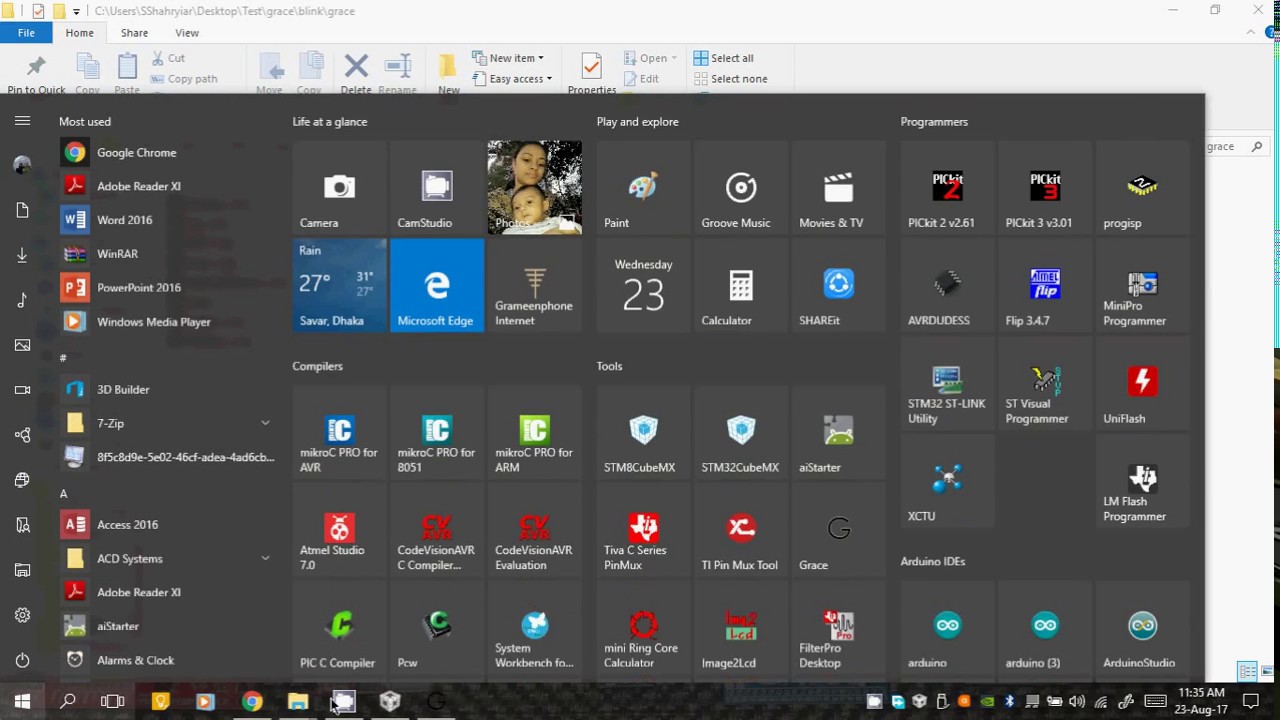Open the weather tile for Savar, Dhaka

click(x=339, y=285)
